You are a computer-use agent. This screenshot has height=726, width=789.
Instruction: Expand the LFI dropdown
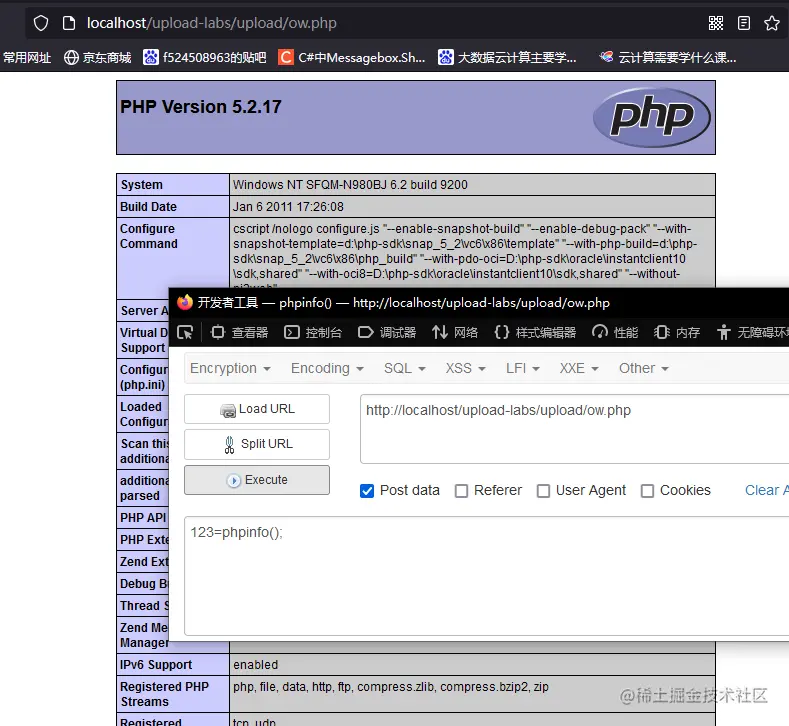tap(523, 368)
